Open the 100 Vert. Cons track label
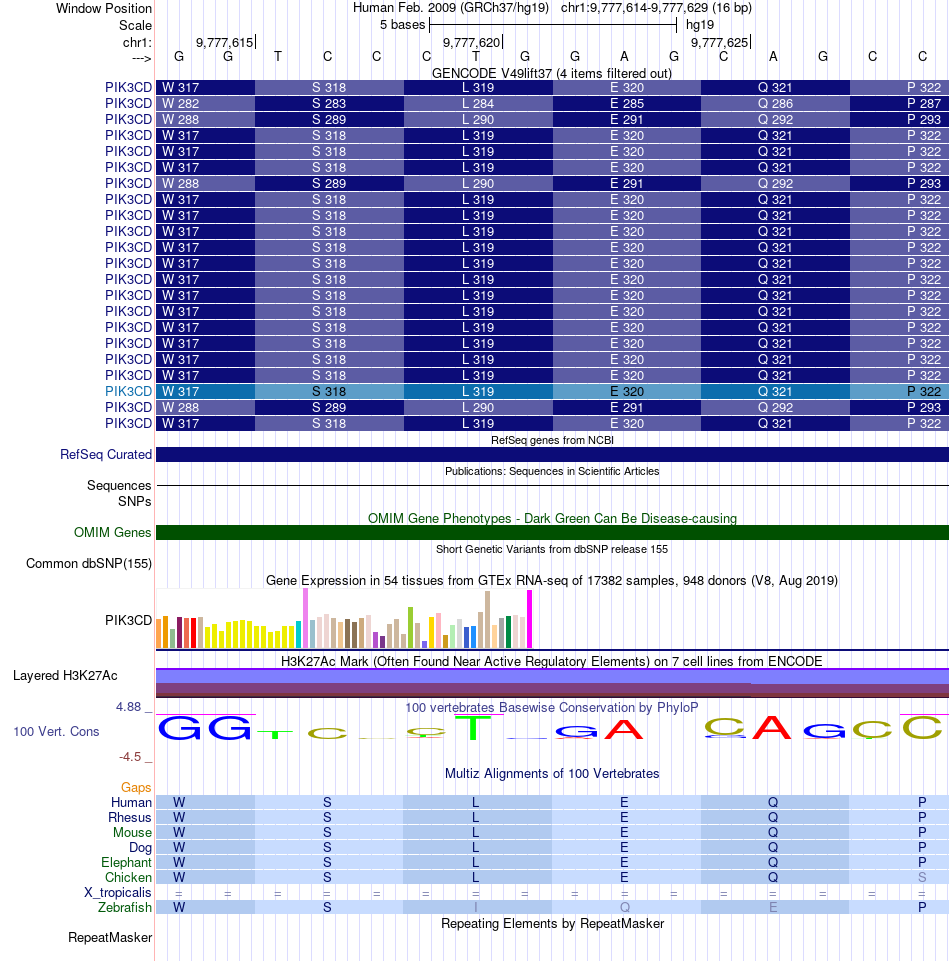This screenshot has height=961, width=950. pyautogui.click(x=56, y=731)
